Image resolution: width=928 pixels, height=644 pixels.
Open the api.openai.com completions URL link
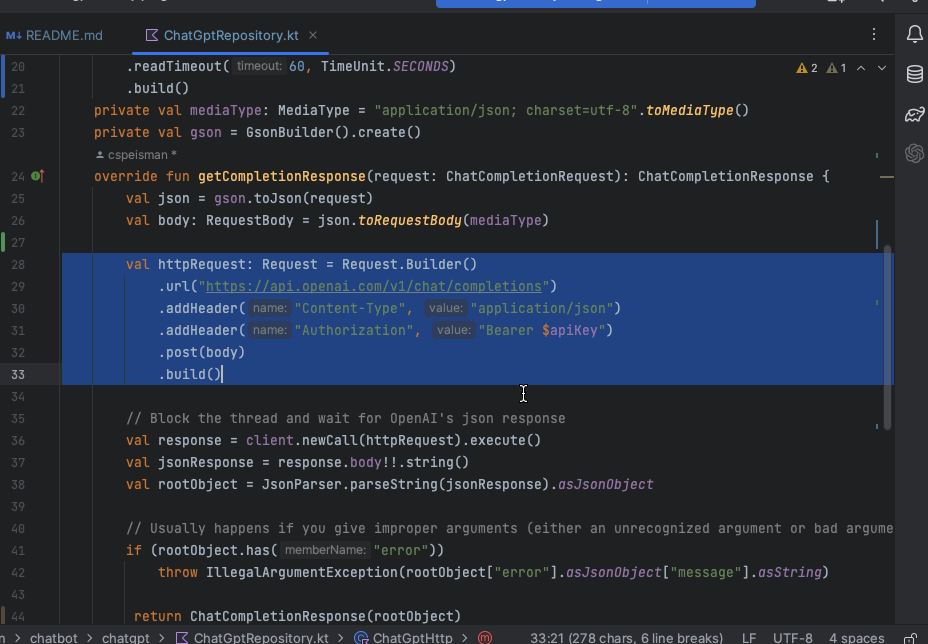pos(373,286)
